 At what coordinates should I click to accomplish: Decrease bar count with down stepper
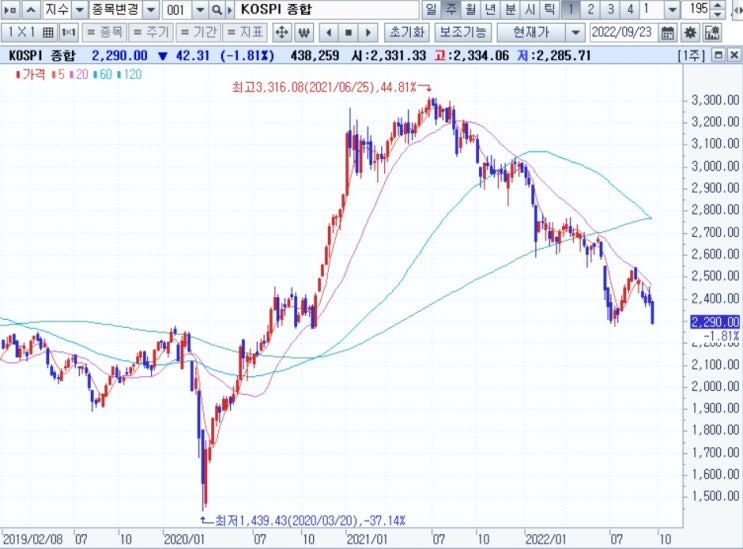pyautogui.click(x=718, y=14)
